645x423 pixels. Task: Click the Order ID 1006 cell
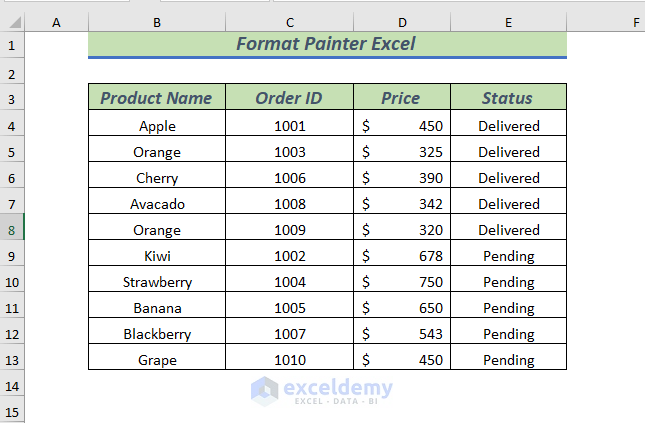click(x=289, y=178)
